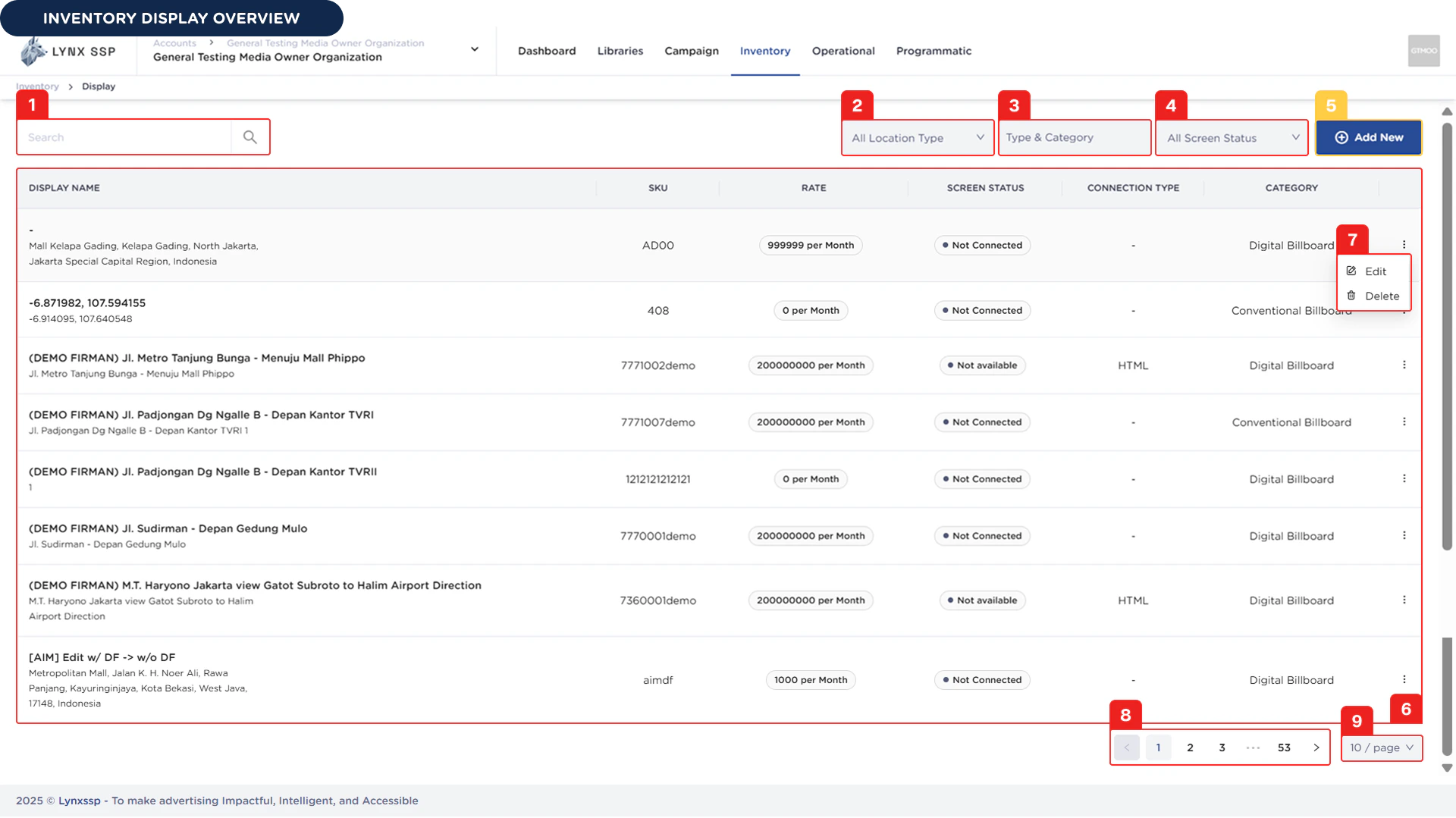Click HTML connection type for 7360001demo
Viewport: 1456px width, 818px height.
[1133, 600]
